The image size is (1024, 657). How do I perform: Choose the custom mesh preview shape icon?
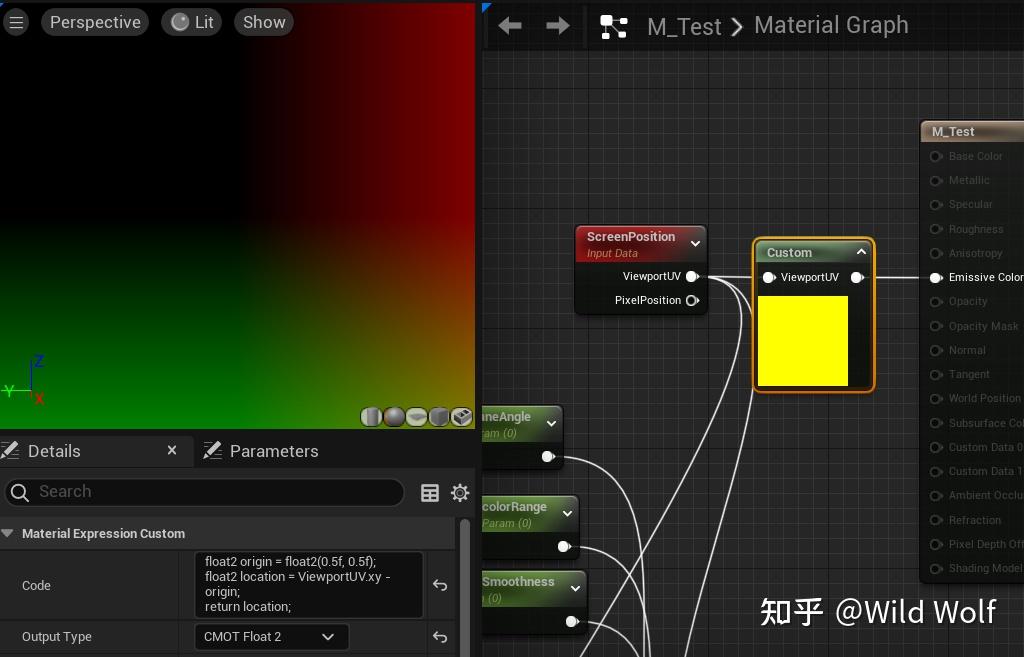(x=460, y=417)
